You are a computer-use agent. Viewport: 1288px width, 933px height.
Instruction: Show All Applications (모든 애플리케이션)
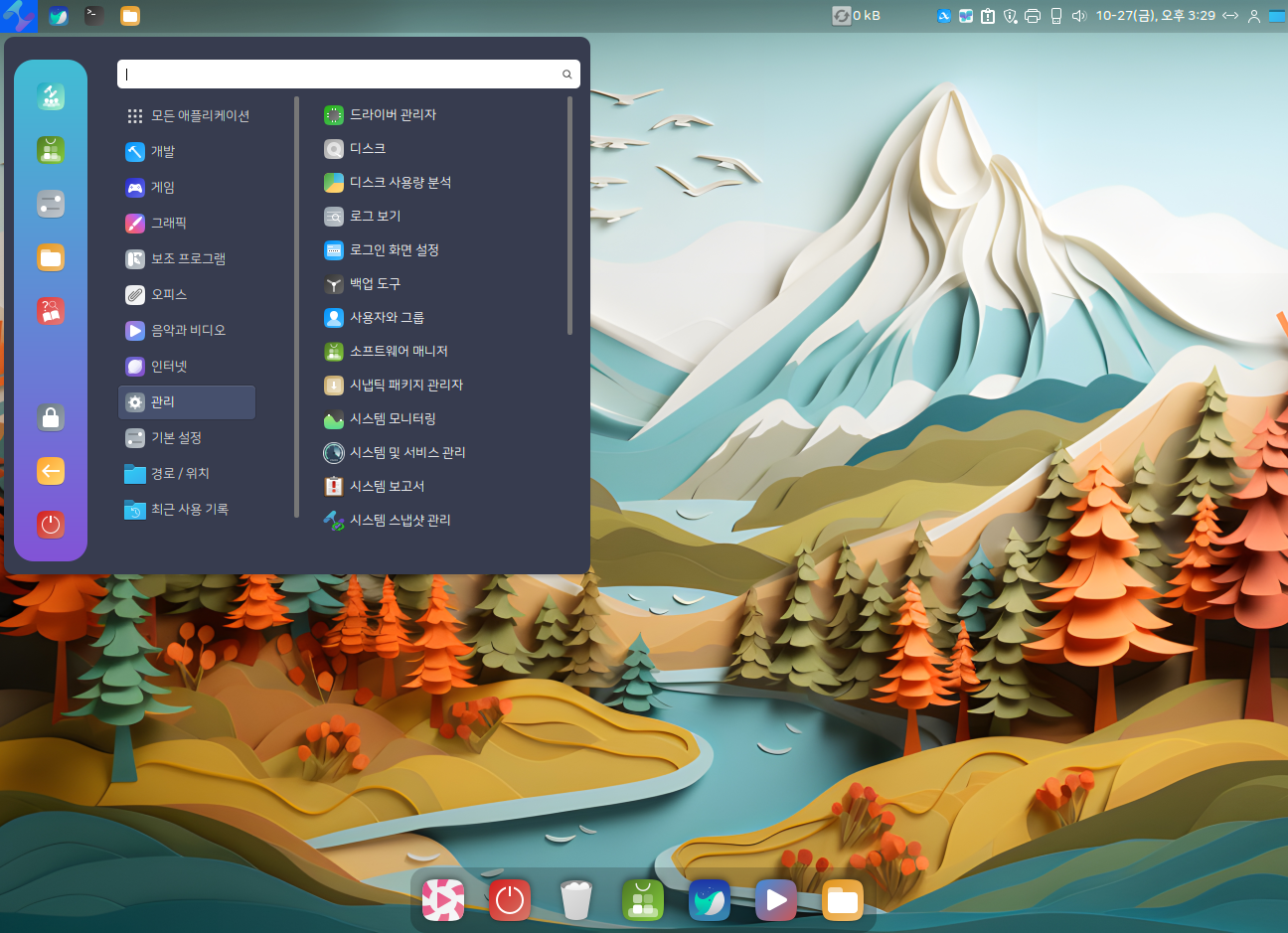199,116
